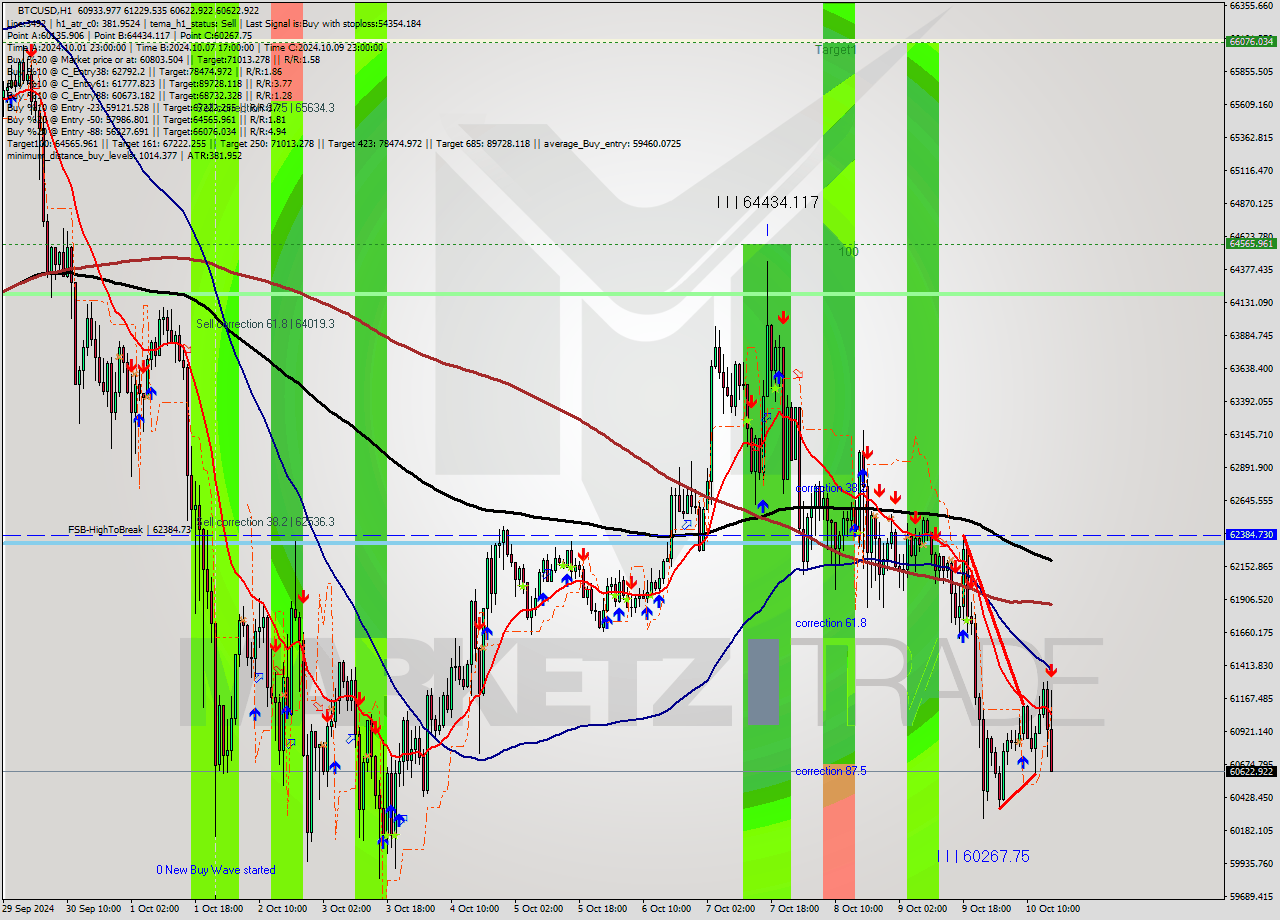Click time axis label '5 Oct 18:00'

(x=602, y=909)
